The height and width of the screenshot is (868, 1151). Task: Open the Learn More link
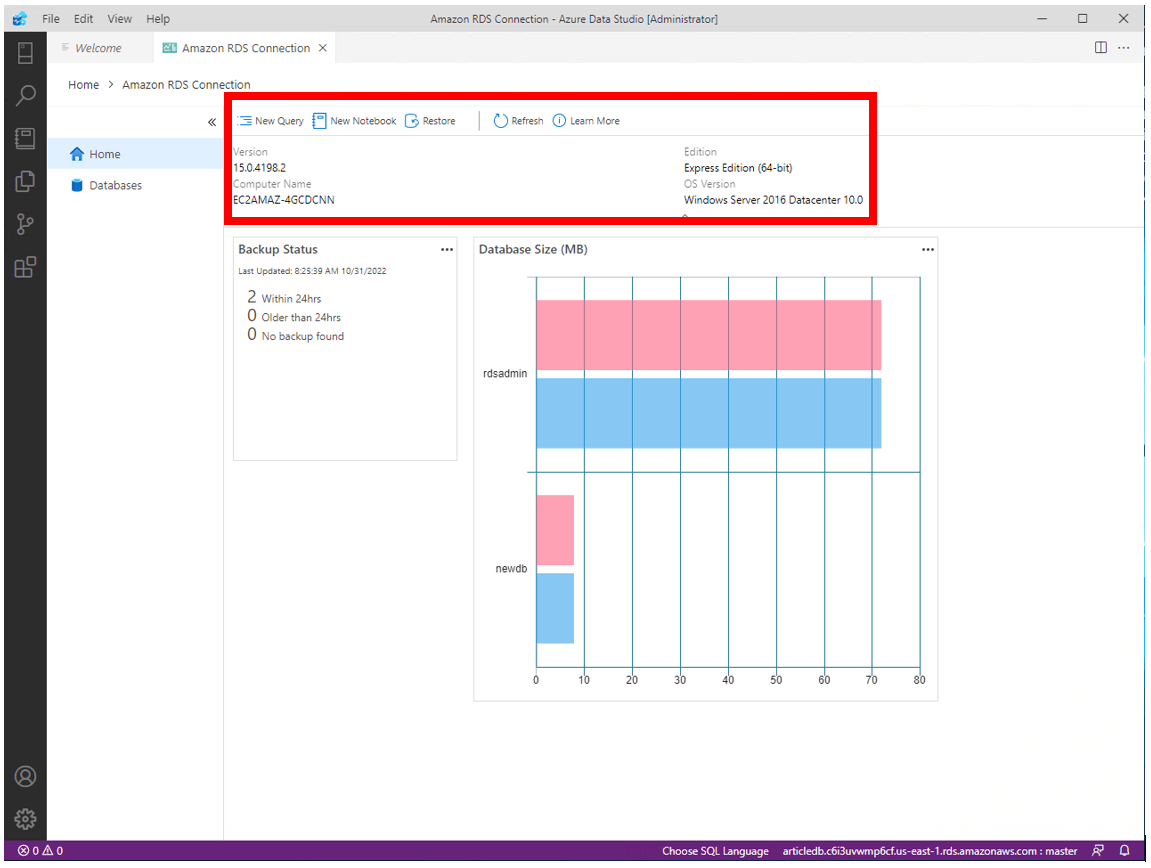pyautogui.click(x=586, y=121)
